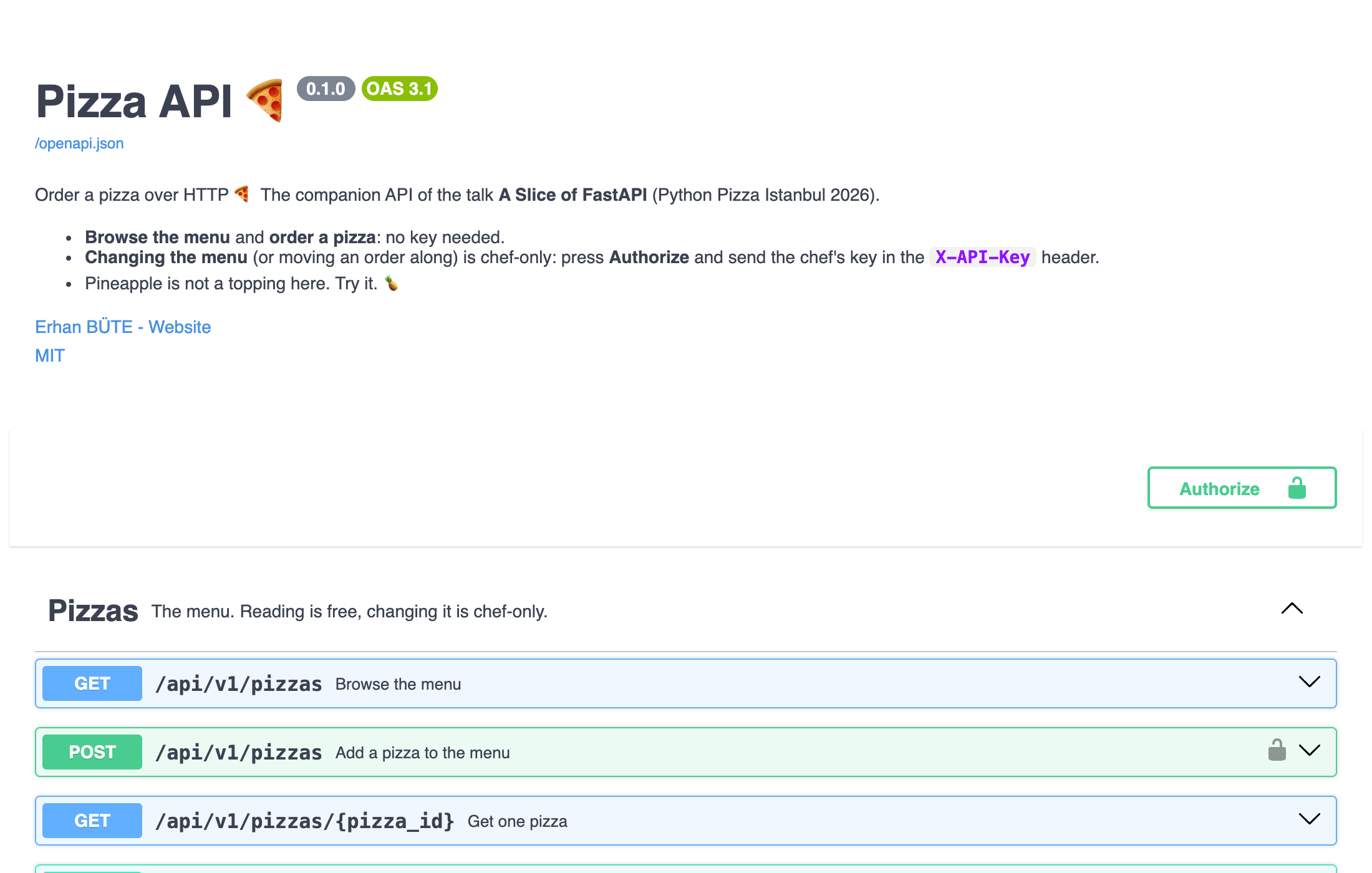Click the Pizzas tag heading
This screenshot has width=1372, height=873.
tap(93, 610)
